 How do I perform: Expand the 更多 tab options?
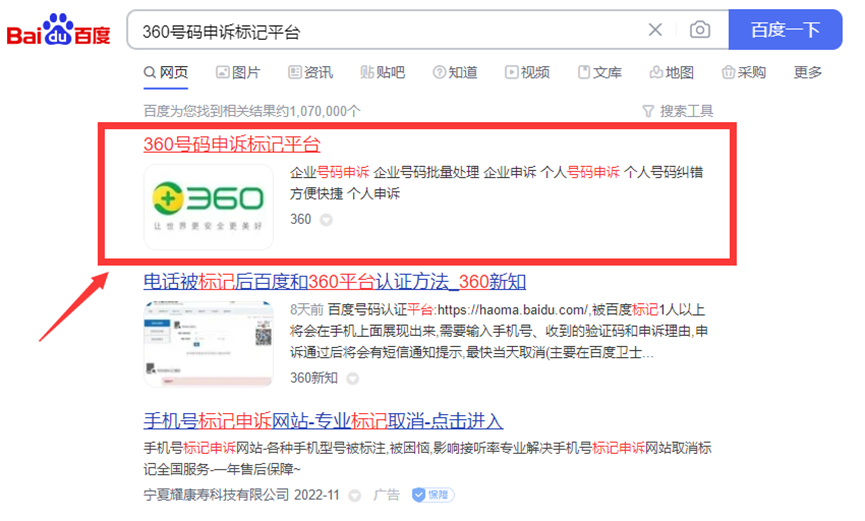pyautogui.click(x=808, y=72)
